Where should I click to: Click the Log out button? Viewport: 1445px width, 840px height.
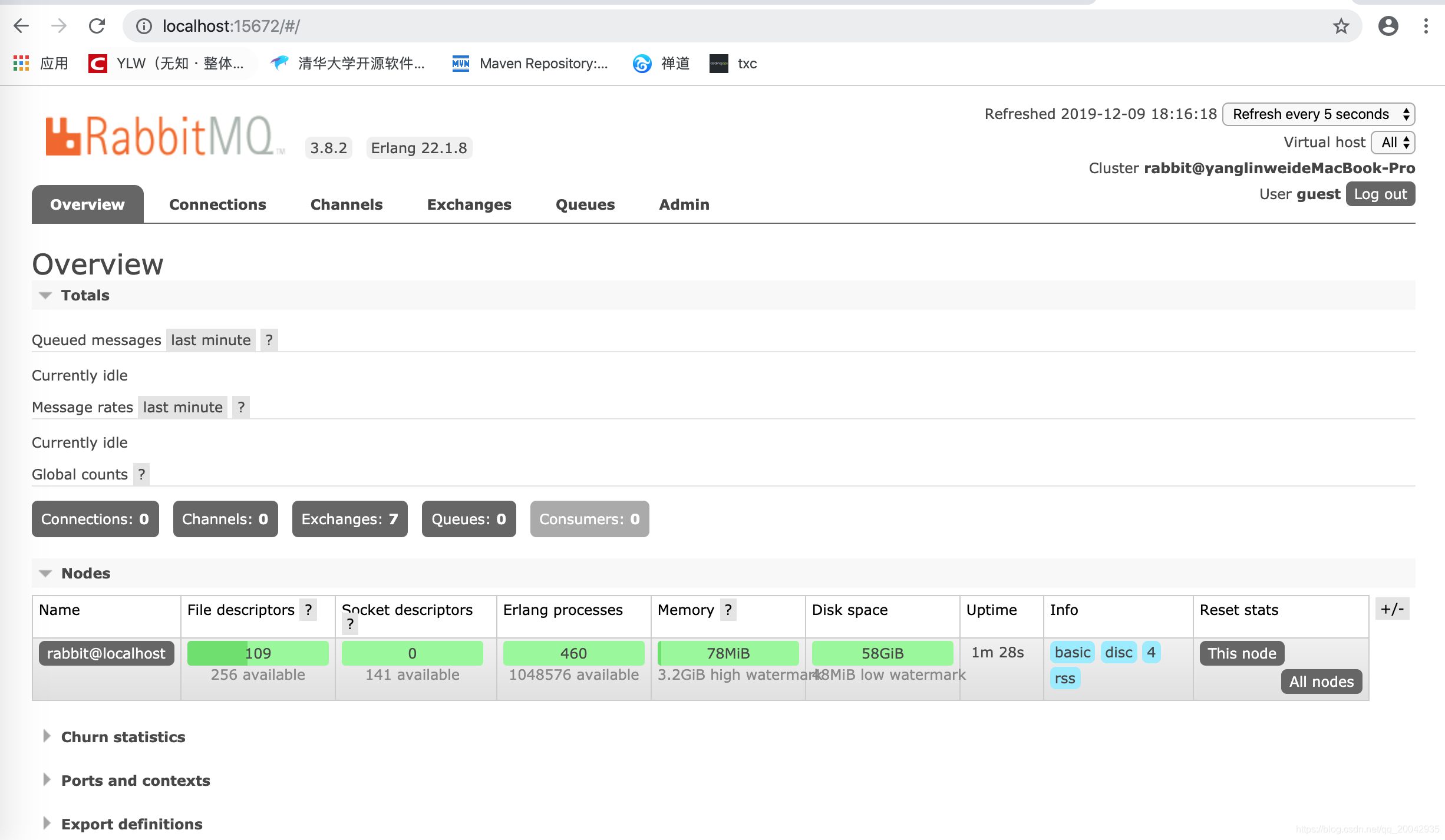coord(1380,194)
